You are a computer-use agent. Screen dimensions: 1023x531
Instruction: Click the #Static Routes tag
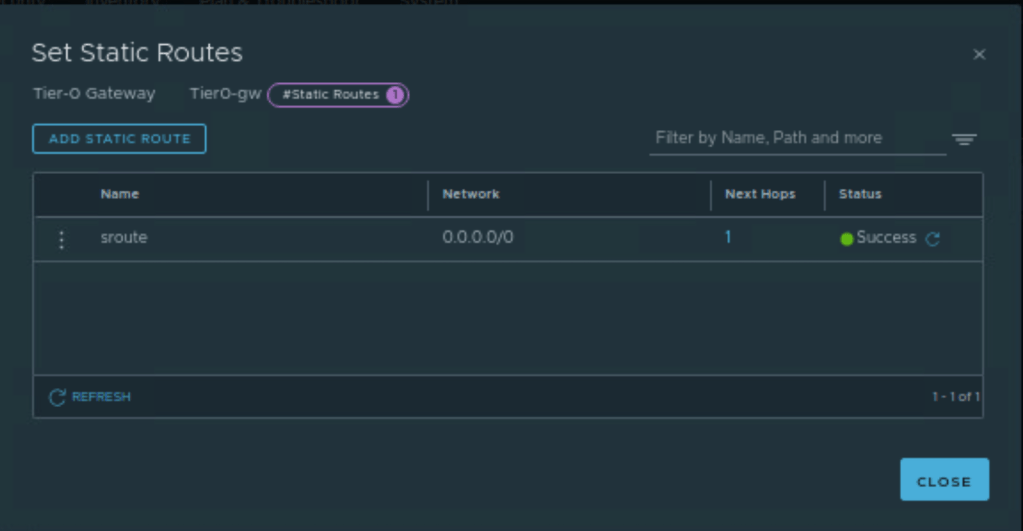(x=330, y=95)
